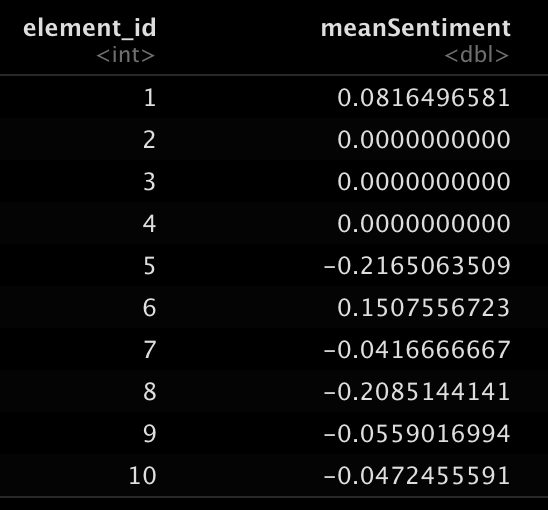
Task: Click the value -0.0559016994
Action: click(x=417, y=433)
